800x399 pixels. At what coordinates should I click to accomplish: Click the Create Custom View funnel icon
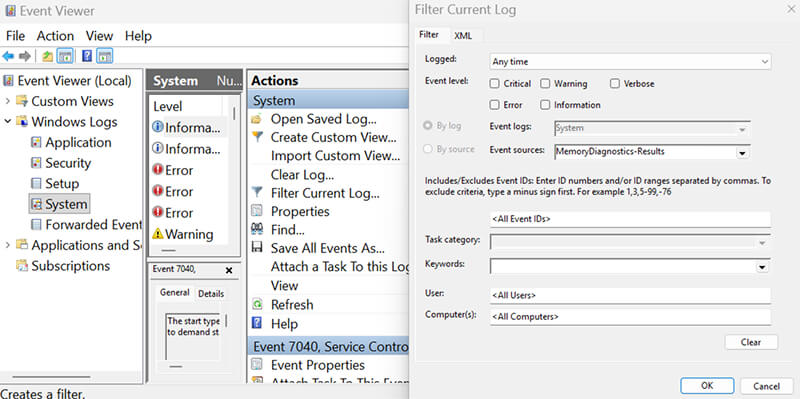click(x=258, y=138)
